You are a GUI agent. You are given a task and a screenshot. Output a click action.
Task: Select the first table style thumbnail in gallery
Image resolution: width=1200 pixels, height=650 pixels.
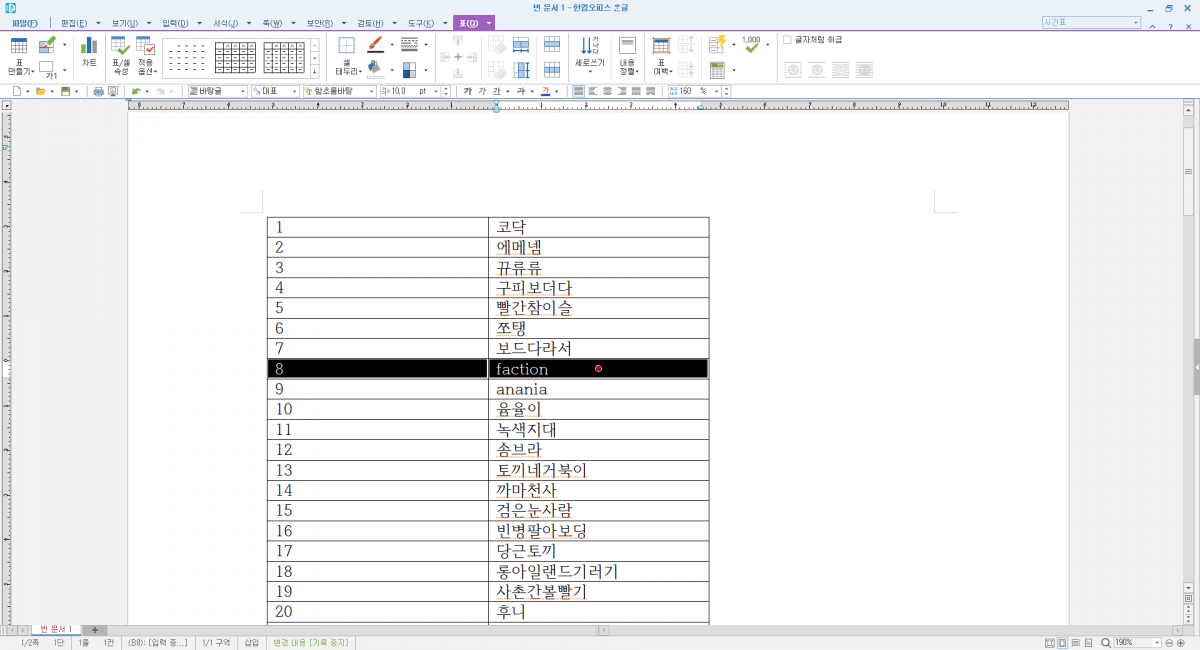tap(186, 58)
